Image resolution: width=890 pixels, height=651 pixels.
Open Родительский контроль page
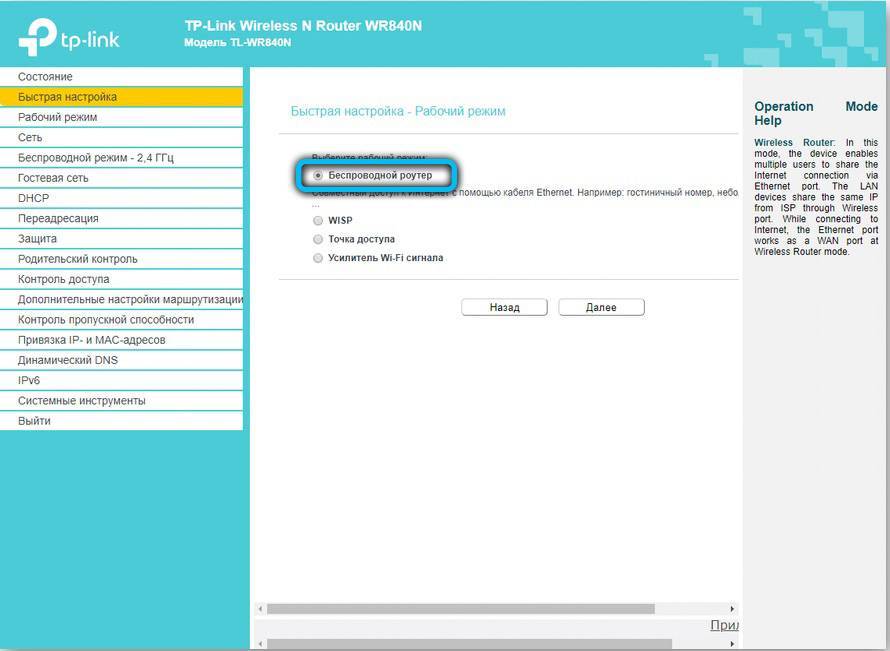point(78,259)
